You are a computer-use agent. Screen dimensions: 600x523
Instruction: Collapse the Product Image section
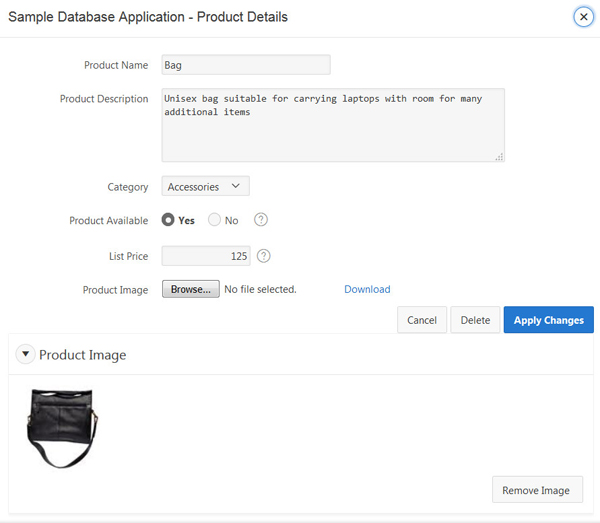click(x=25, y=355)
